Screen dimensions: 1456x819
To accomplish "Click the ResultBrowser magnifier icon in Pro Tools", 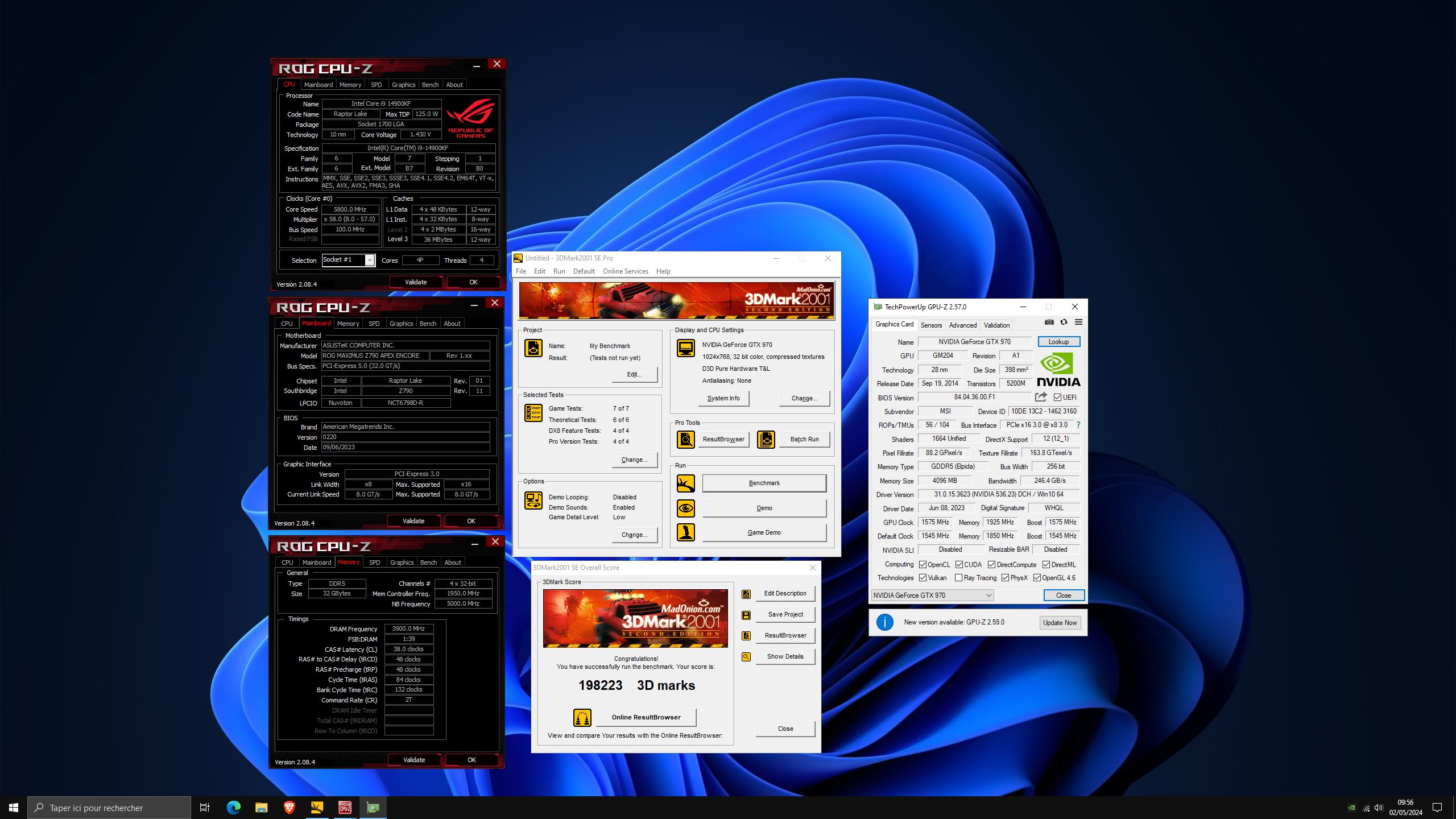I will 686,440.
